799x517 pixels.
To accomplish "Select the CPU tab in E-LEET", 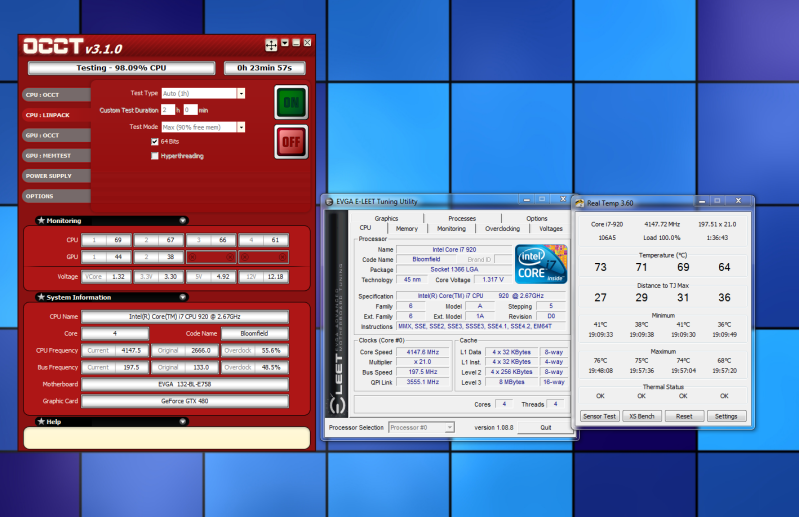I will tap(365, 228).
